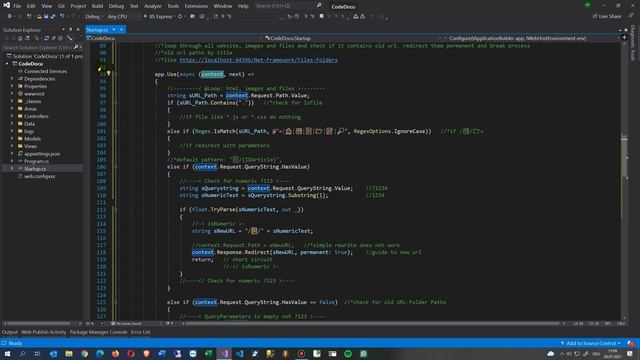Viewport: 640px width, 360px height.
Task: Open the File menu
Action: click(17, 6)
